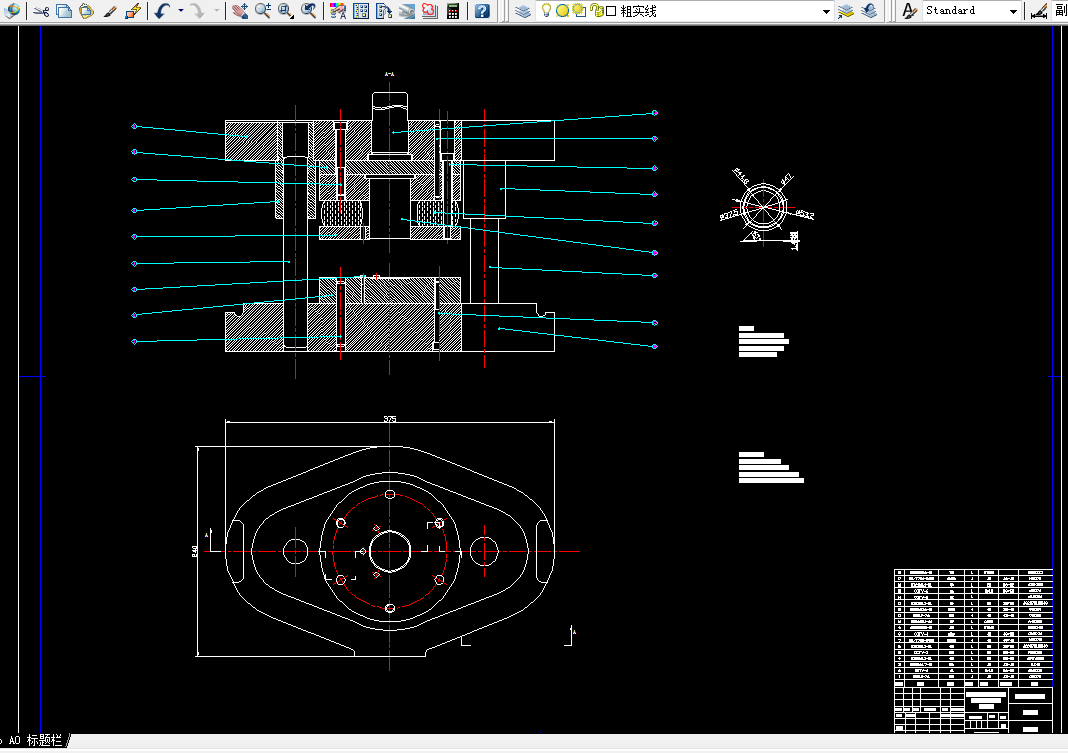Open the Undo history dropdown arrow
Viewport: 1068px width, 753px height.
(x=180, y=11)
